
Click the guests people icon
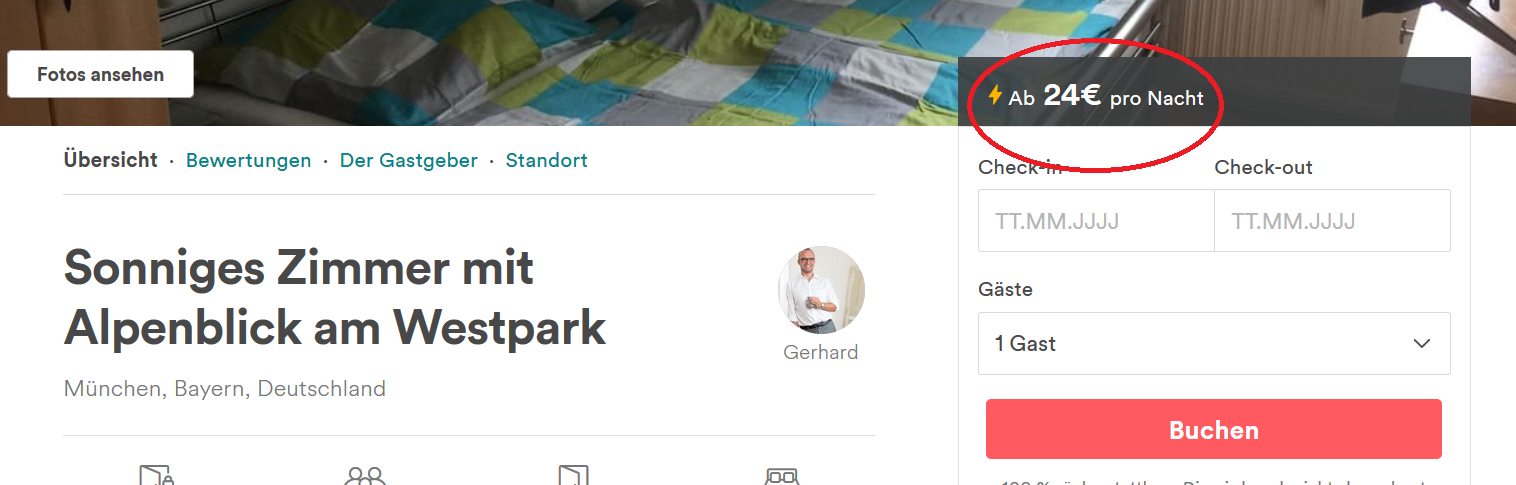(365, 476)
